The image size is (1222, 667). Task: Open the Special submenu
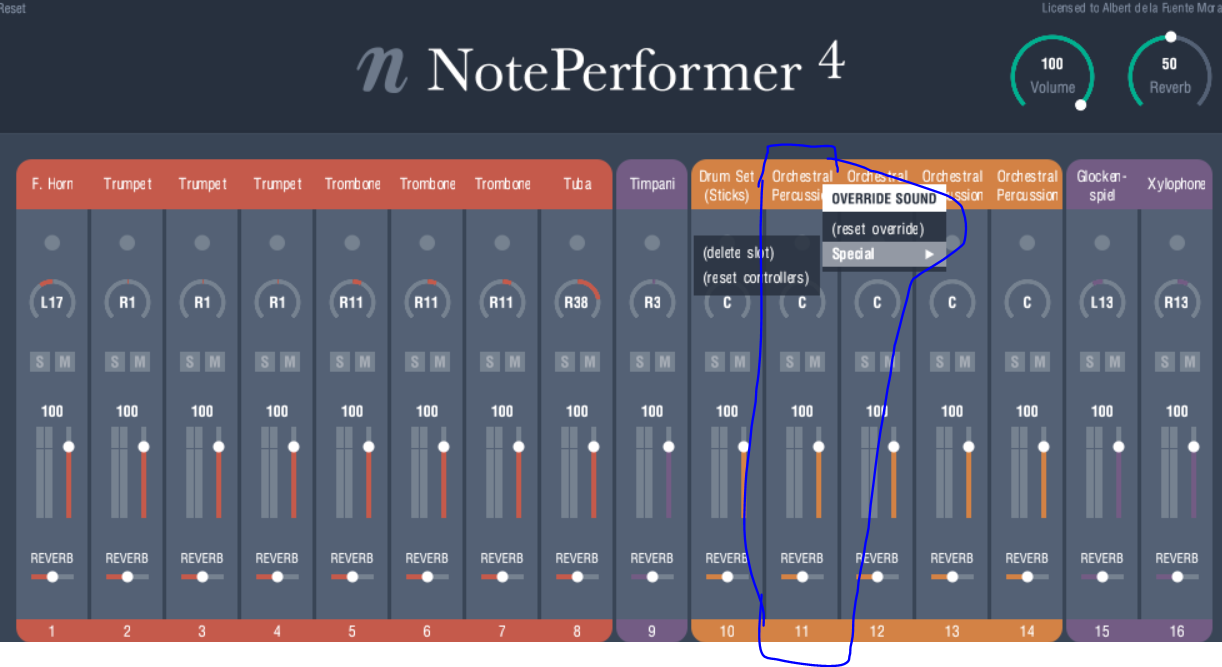click(x=884, y=254)
